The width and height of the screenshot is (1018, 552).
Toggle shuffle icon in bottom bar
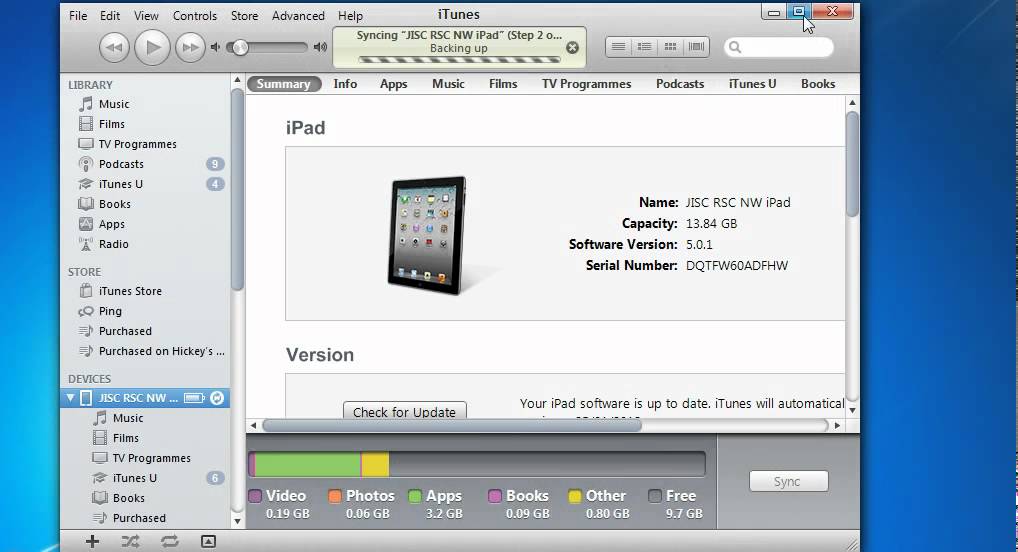point(130,541)
